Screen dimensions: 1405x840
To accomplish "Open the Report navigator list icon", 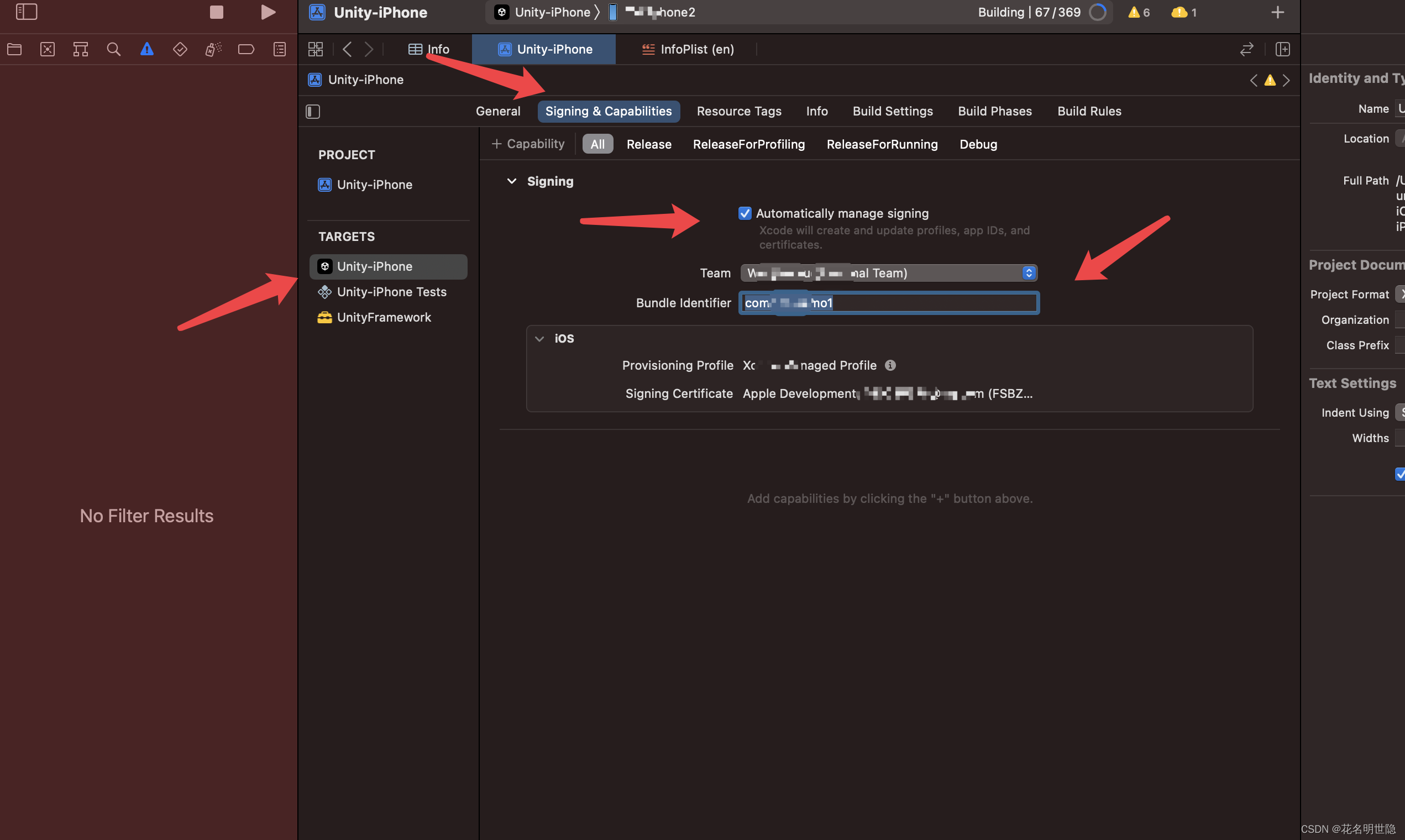I will click(x=280, y=49).
